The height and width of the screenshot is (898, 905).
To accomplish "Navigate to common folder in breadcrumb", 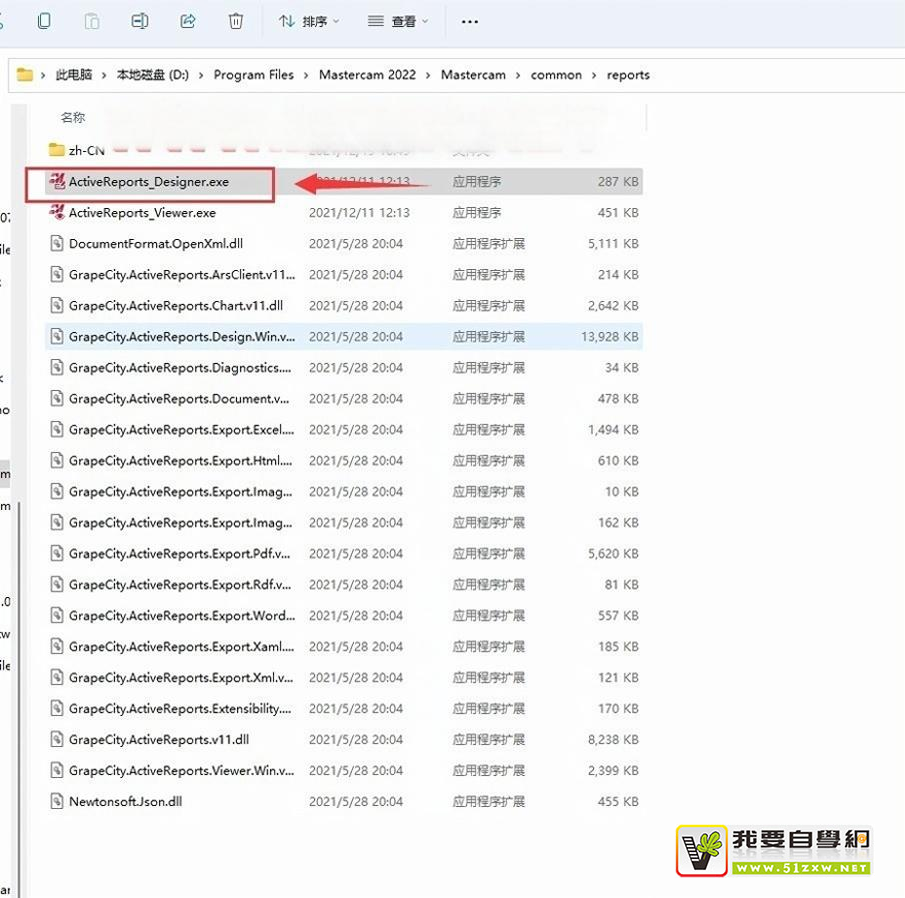I will click(556, 75).
